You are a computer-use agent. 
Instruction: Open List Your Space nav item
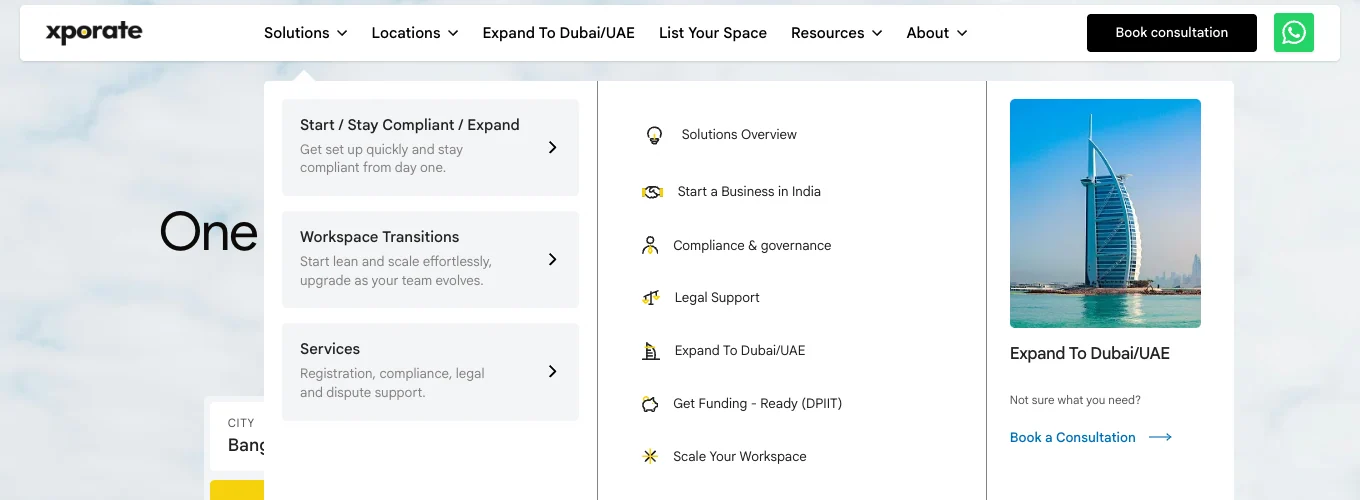(713, 33)
